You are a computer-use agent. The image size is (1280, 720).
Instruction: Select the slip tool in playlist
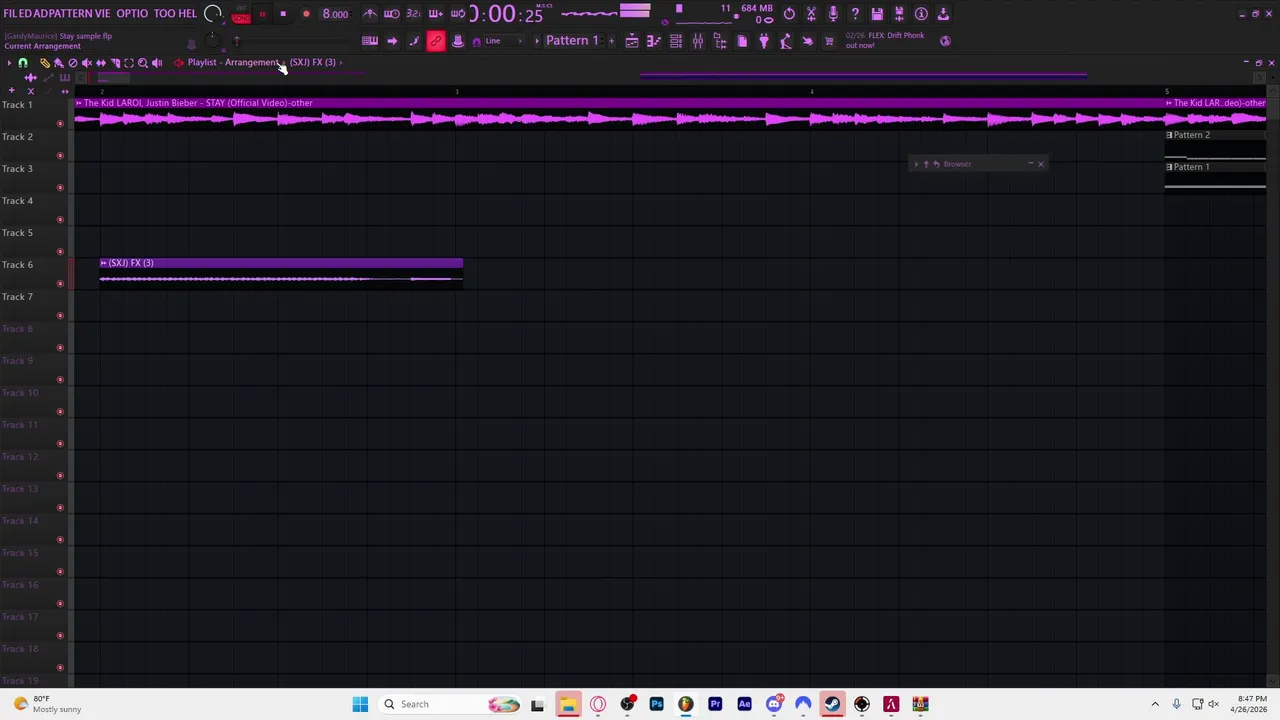click(x=101, y=62)
